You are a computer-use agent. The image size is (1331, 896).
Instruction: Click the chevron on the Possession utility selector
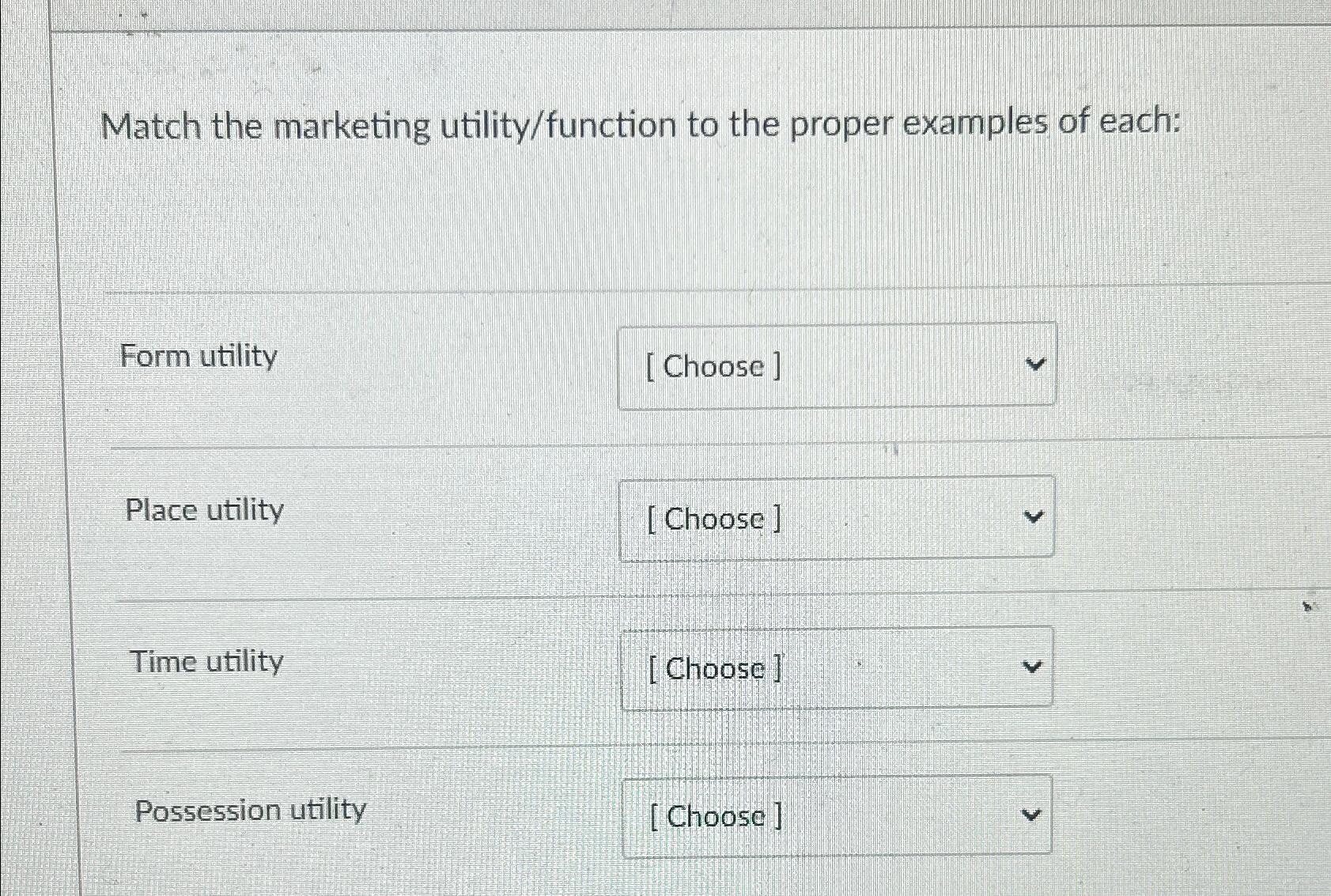(x=1030, y=815)
